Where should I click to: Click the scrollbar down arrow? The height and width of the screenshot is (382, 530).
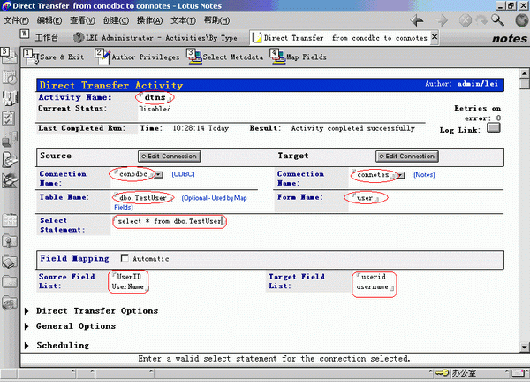point(524,347)
